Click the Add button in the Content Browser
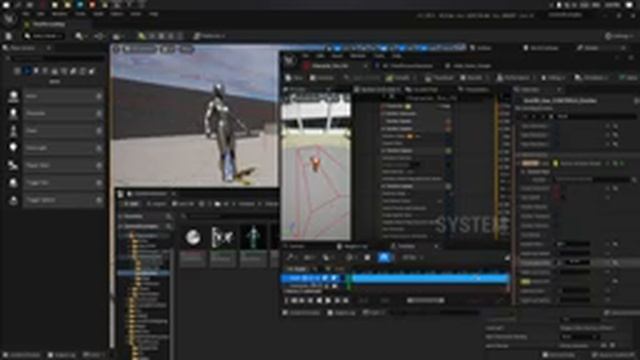The width and height of the screenshot is (640, 360). coord(131,204)
